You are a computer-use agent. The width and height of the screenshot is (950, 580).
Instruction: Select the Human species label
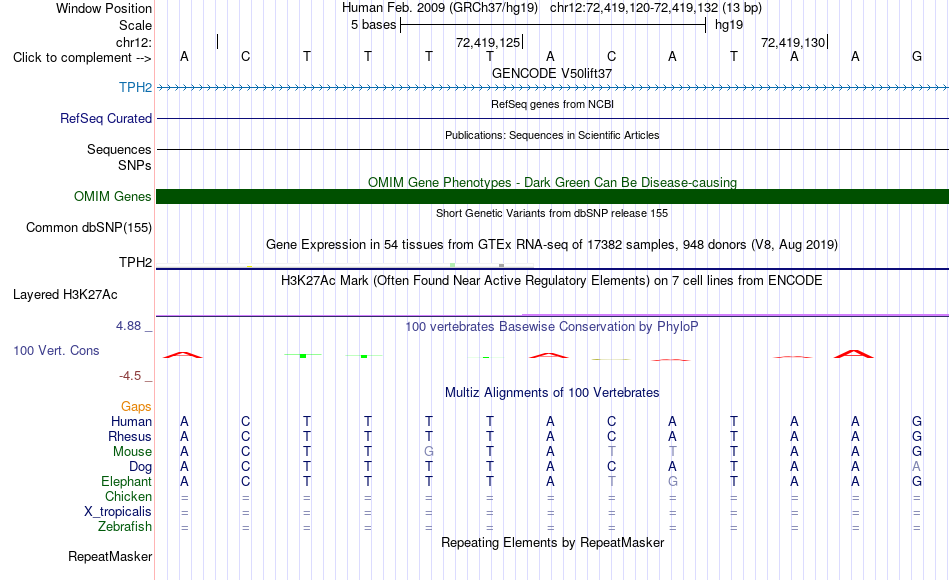coord(131,421)
